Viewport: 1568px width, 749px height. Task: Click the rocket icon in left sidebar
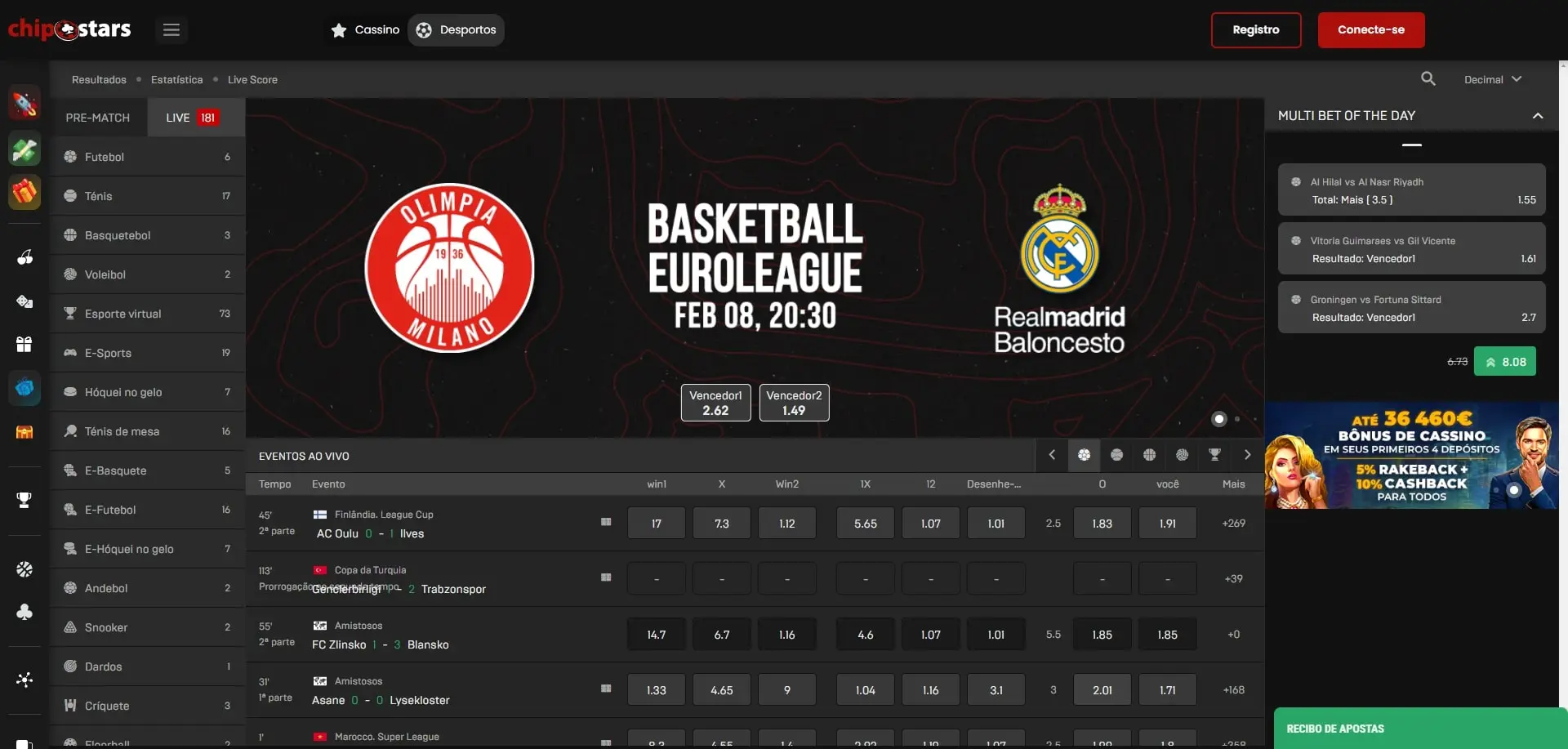(24, 105)
